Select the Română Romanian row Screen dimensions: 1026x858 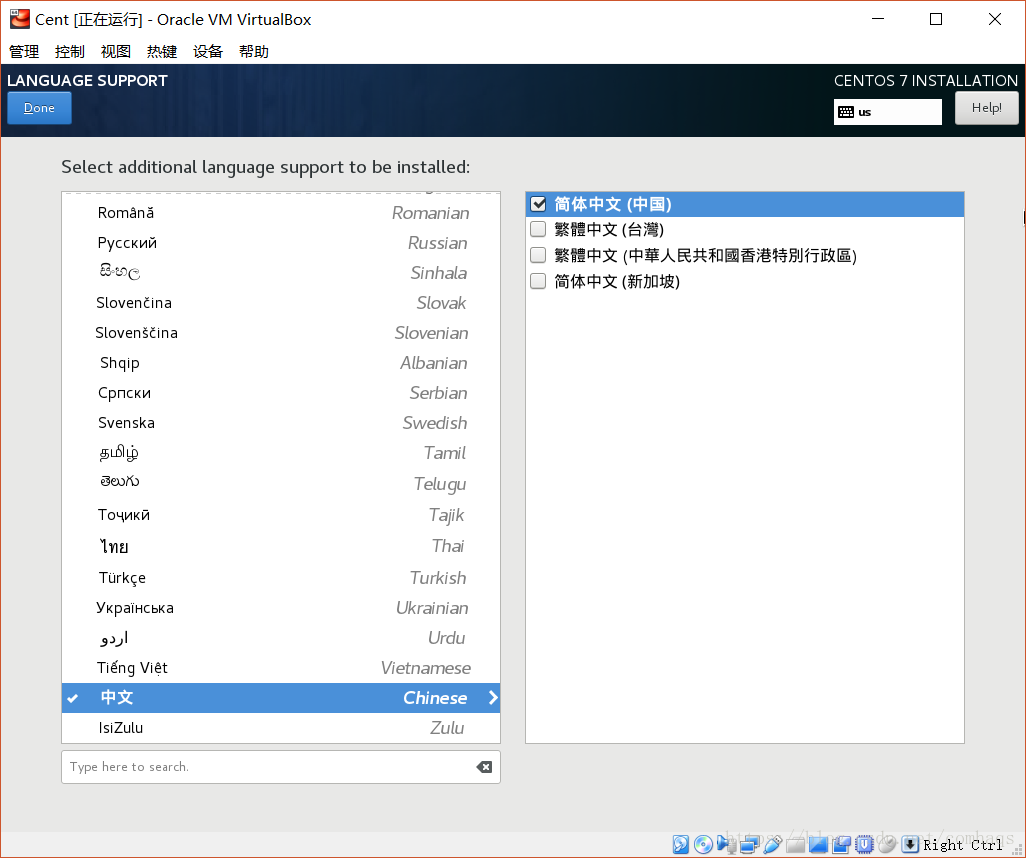point(281,213)
